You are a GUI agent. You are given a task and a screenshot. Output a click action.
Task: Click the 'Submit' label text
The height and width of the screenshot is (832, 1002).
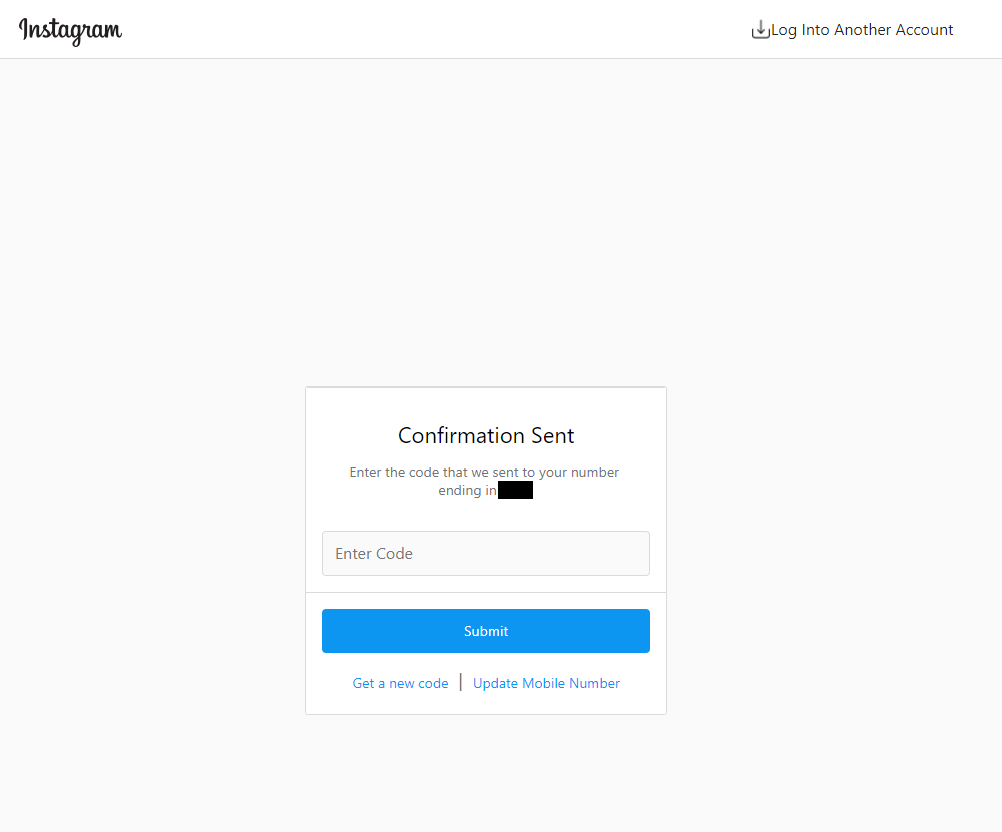(486, 631)
